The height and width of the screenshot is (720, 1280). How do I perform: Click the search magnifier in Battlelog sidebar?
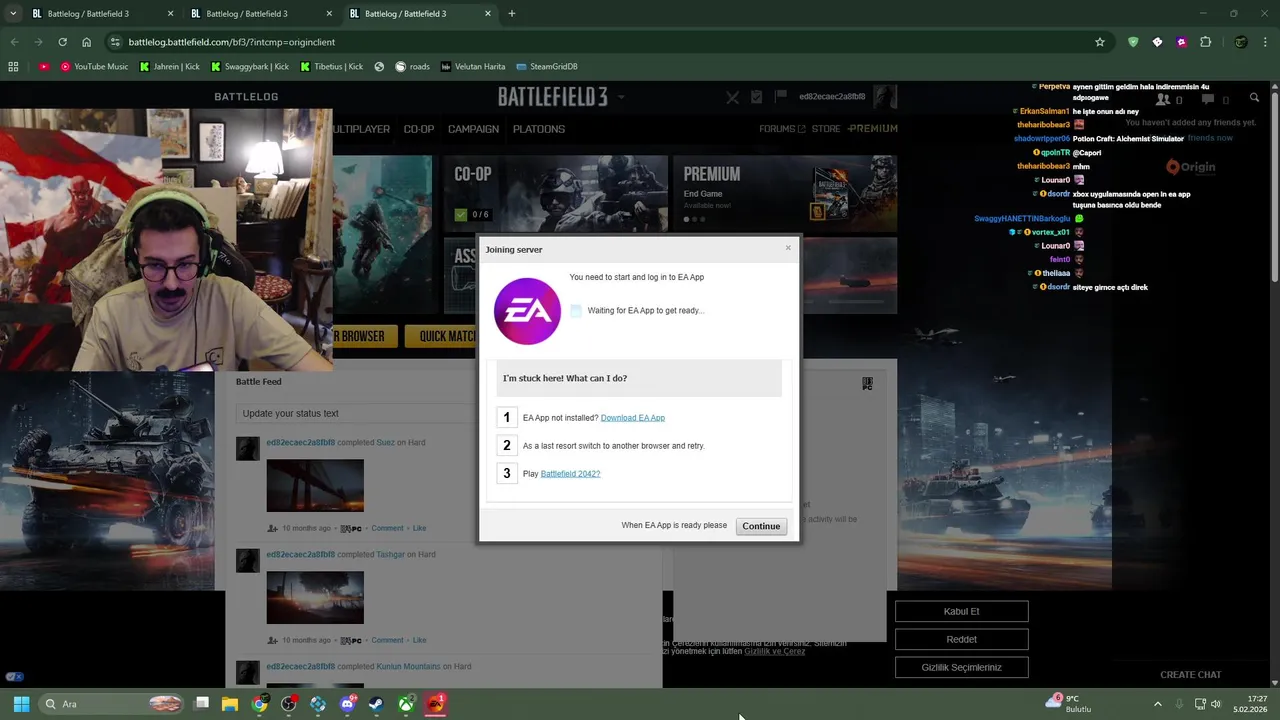coord(1254,98)
